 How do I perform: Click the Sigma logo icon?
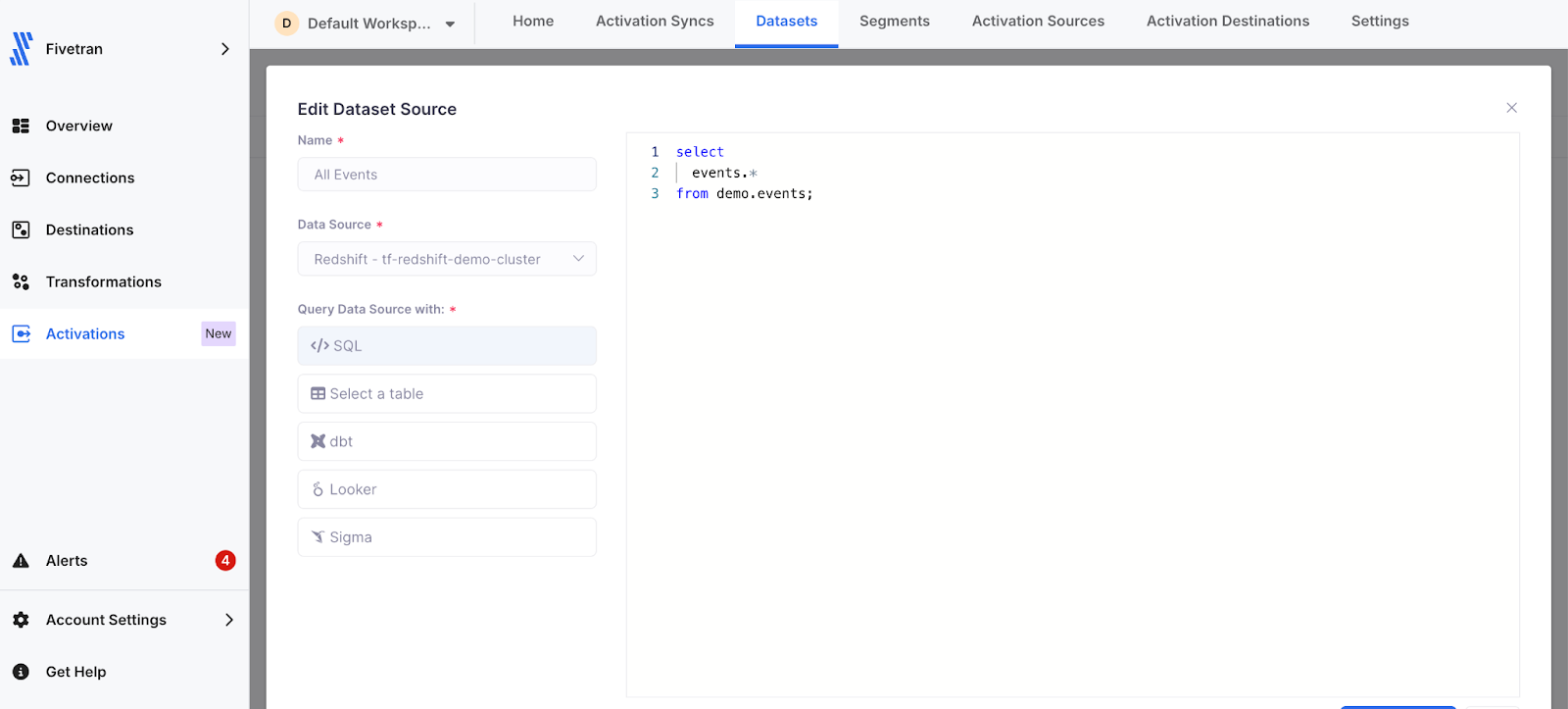click(318, 537)
